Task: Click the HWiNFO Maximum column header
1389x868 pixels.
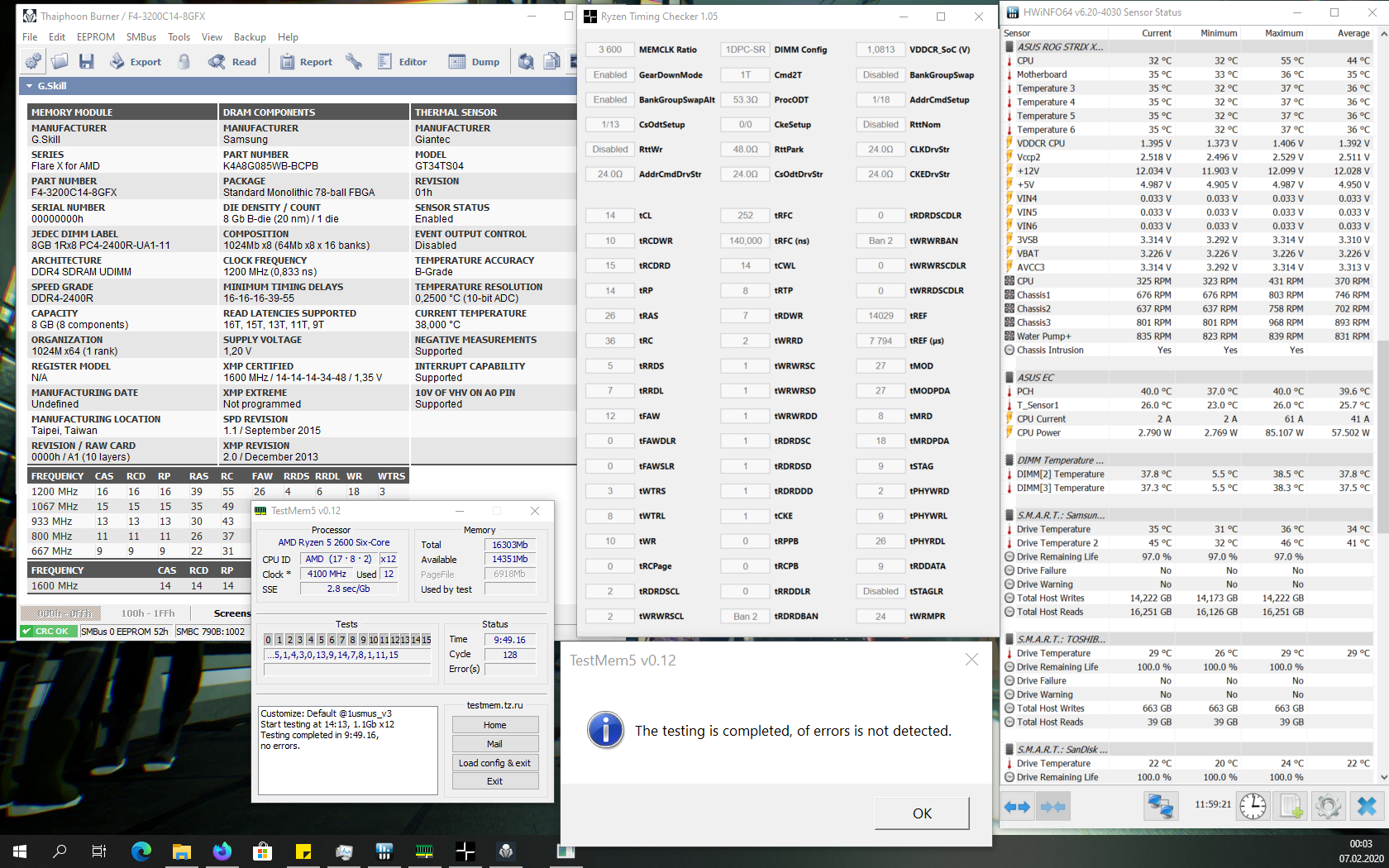Action: click(x=1284, y=33)
